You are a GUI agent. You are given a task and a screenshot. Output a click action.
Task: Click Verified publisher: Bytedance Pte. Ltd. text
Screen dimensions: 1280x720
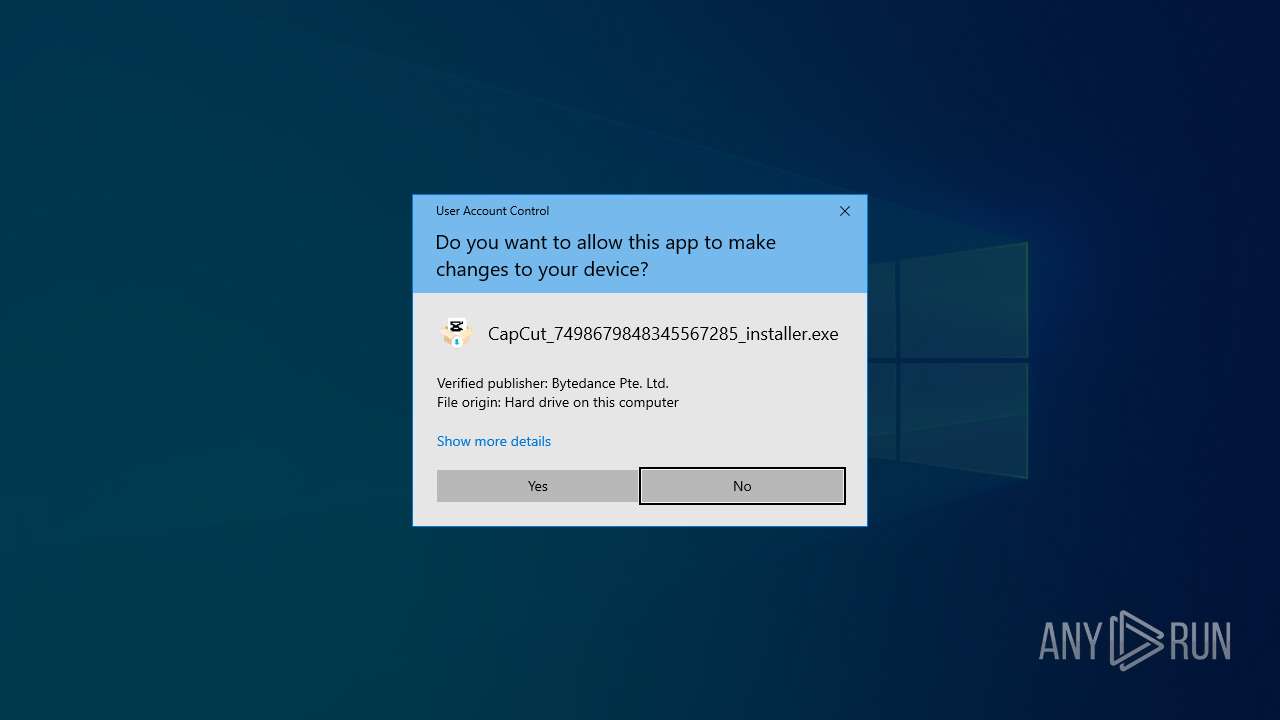553,383
